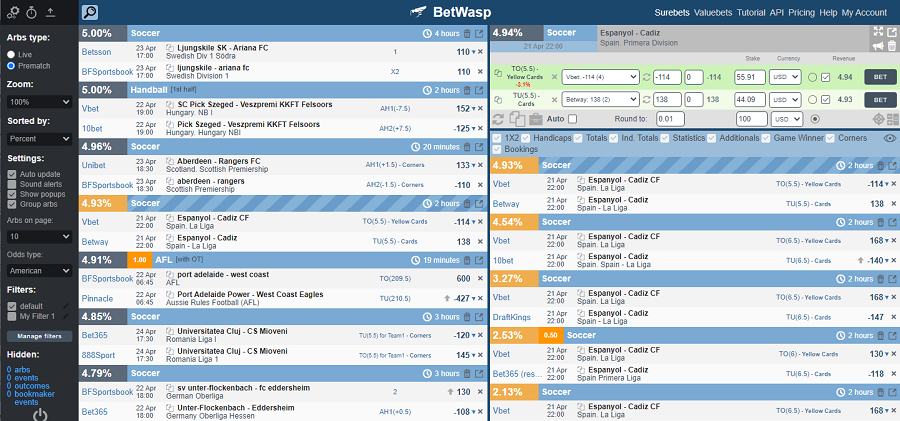Open My Account
900x421 pixels.
point(864,13)
